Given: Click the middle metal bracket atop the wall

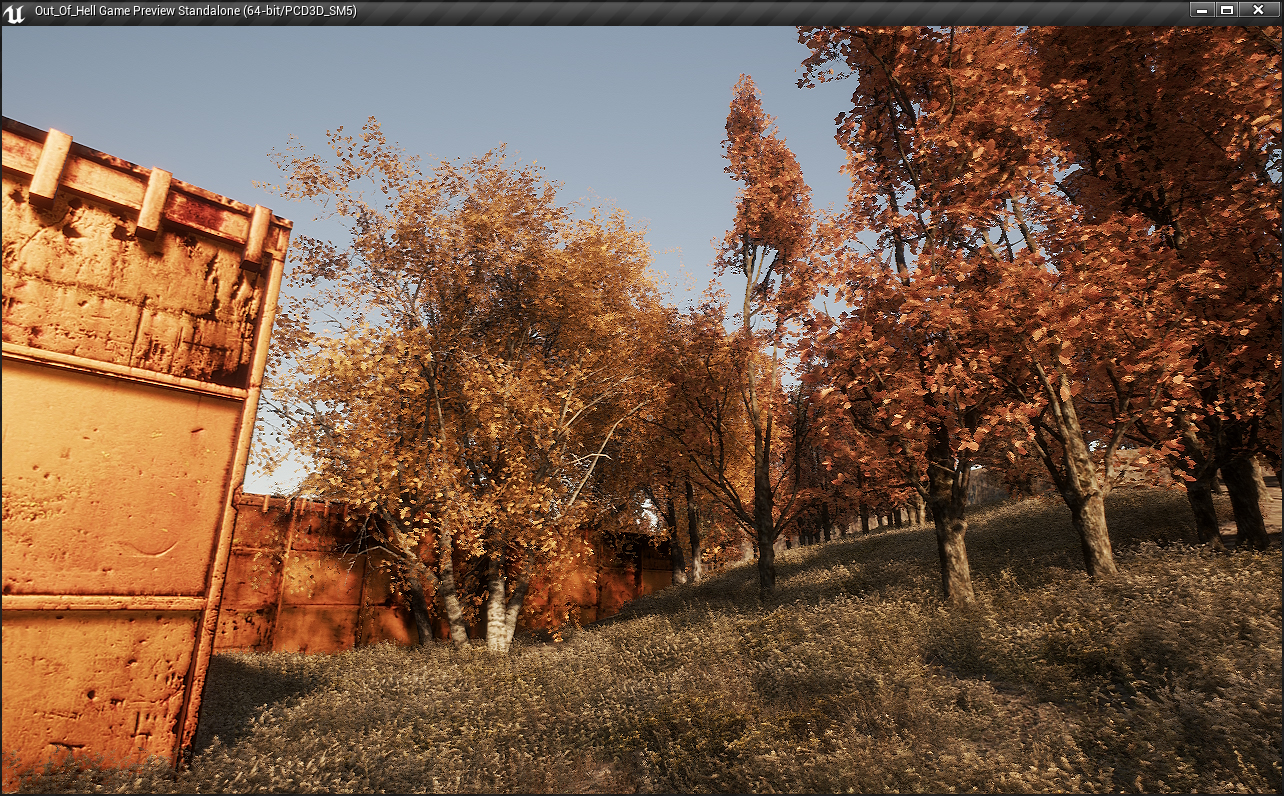Looking at the screenshot, I should (x=153, y=202).
